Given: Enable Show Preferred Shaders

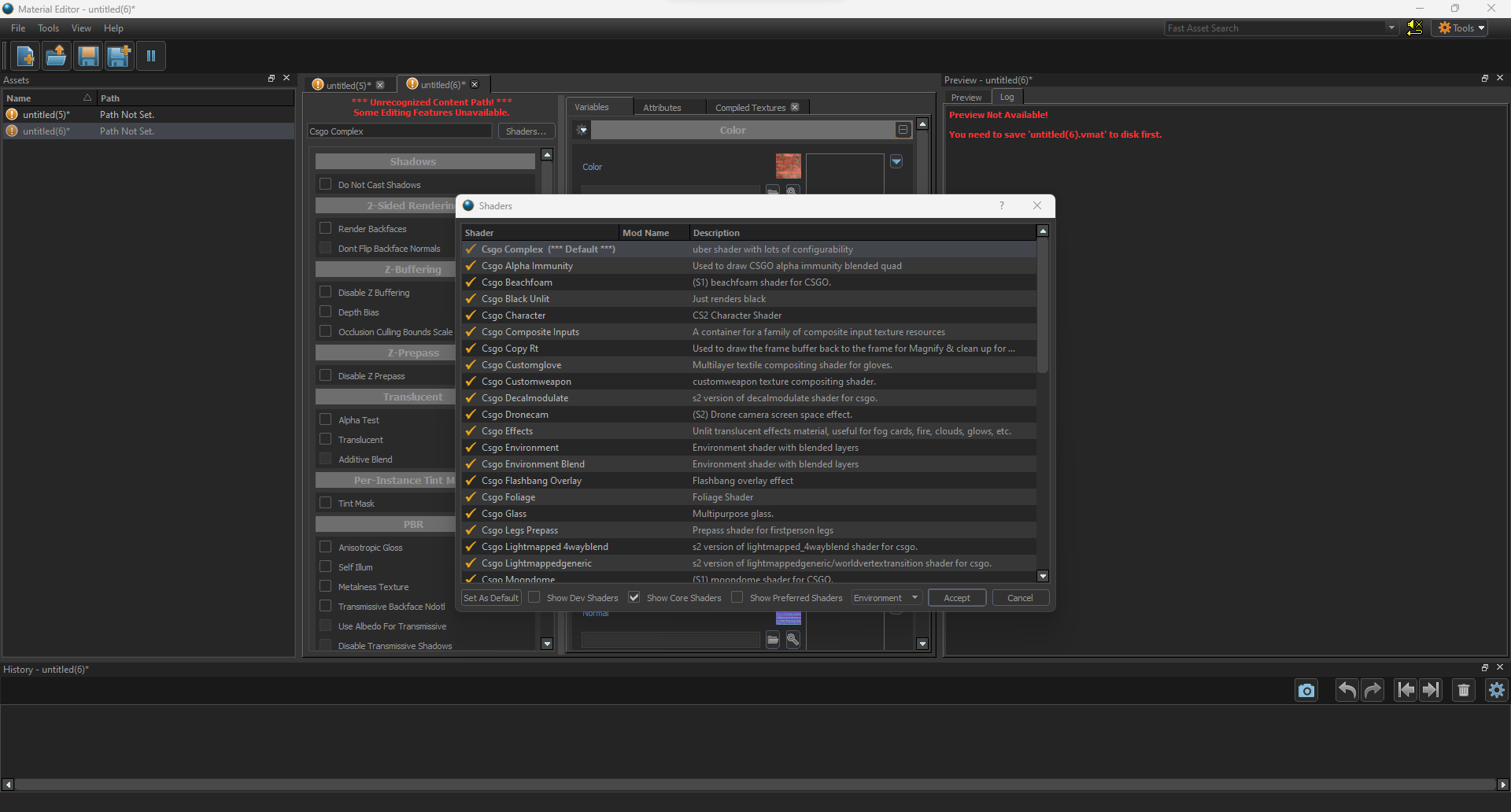Looking at the screenshot, I should pyautogui.click(x=737, y=597).
